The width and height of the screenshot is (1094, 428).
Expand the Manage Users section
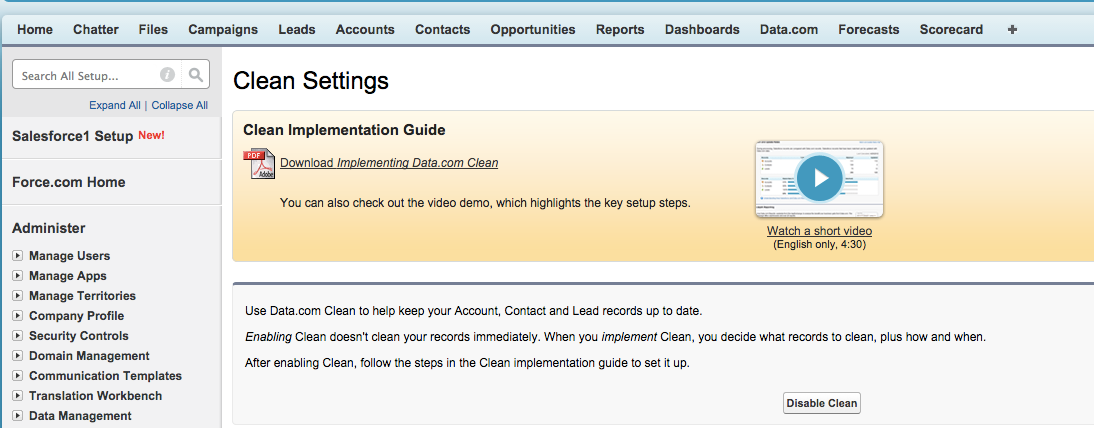[17, 256]
